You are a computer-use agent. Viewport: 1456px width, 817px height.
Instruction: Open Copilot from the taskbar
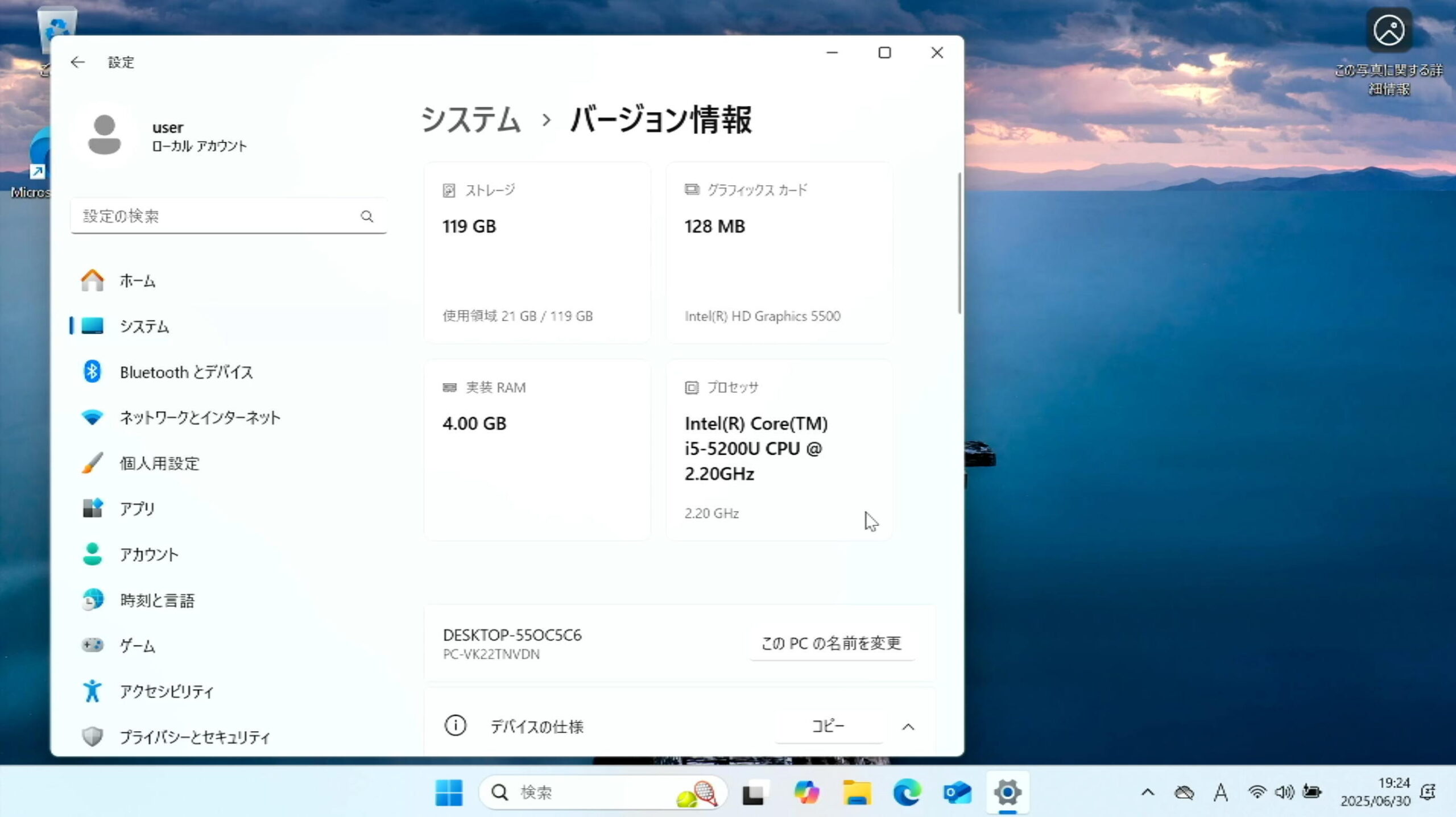tap(807, 792)
